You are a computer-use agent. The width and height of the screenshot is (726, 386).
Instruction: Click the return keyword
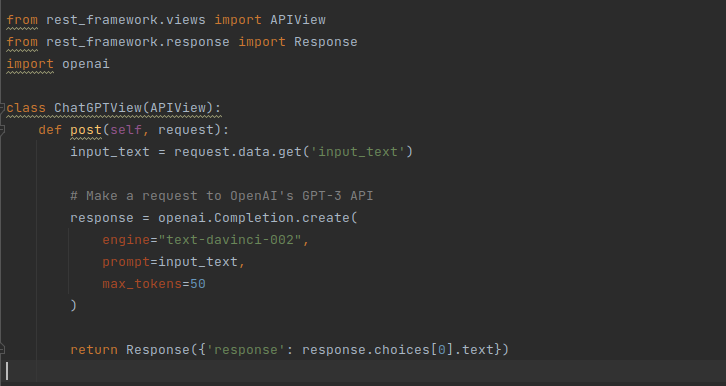tap(94, 350)
